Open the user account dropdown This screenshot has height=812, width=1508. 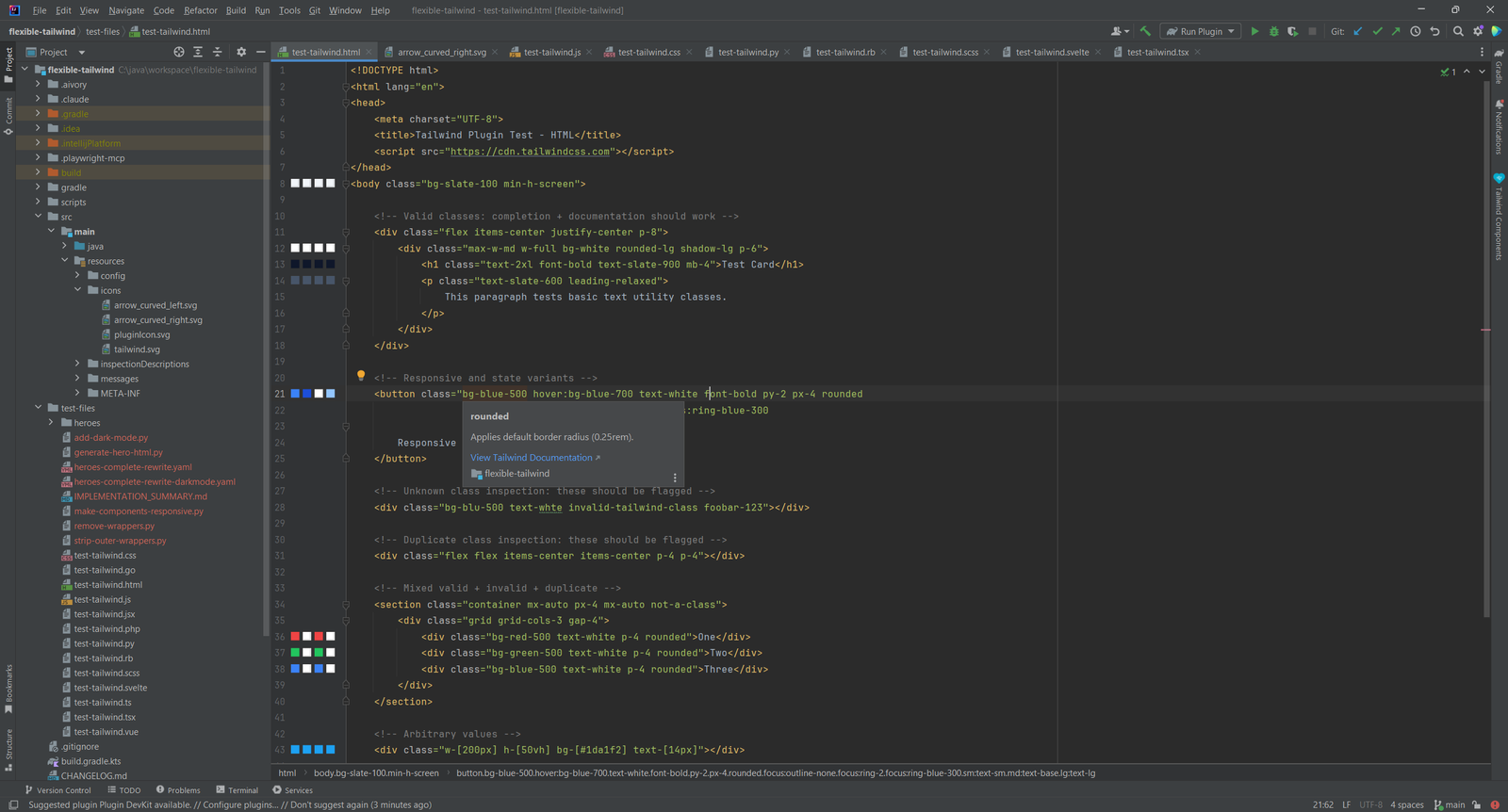click(x=1120, y=31)
